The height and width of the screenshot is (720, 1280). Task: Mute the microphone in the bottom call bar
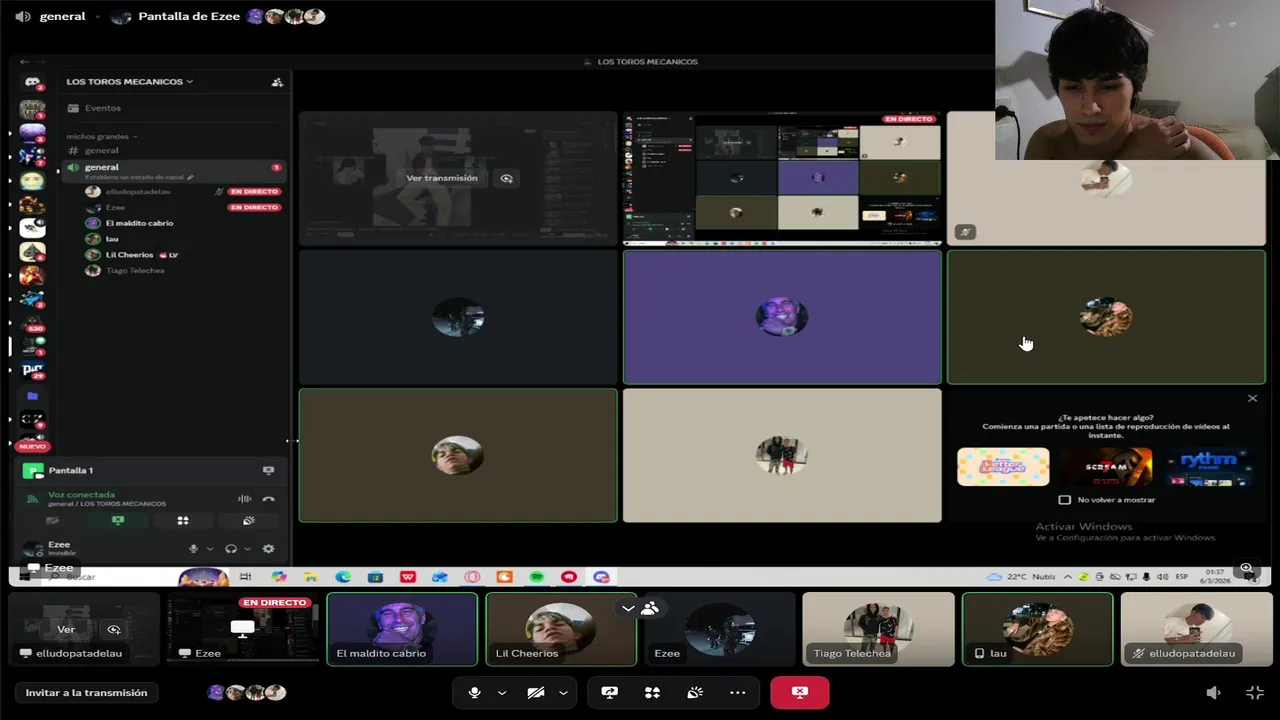pos(474,692)
